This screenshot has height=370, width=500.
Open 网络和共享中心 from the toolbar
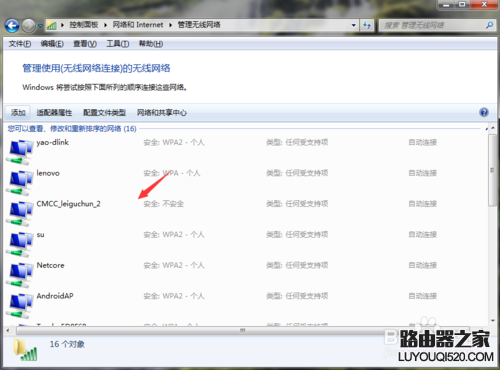(162, 113)
